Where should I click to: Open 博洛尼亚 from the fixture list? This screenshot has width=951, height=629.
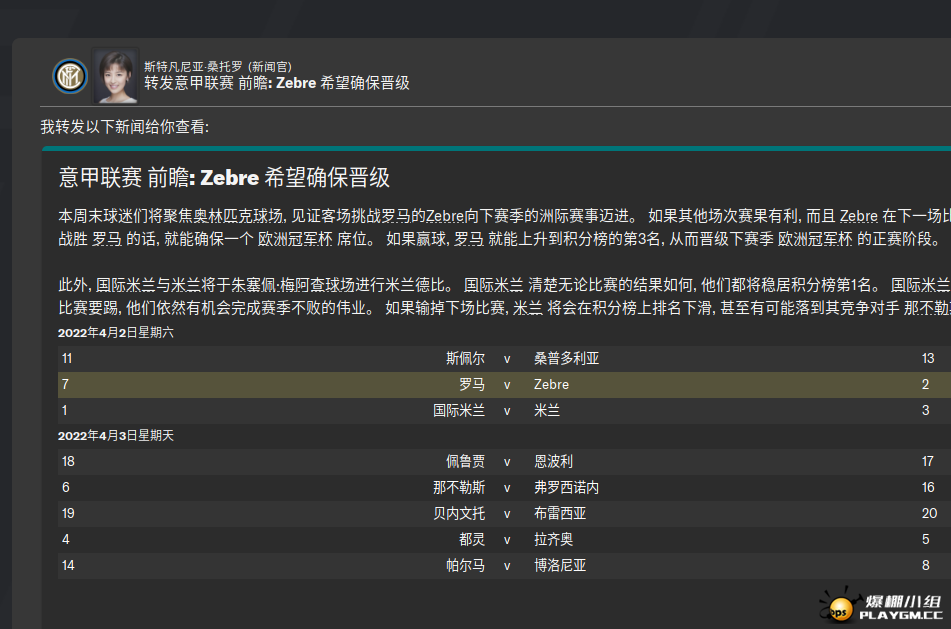pos(560,566)
